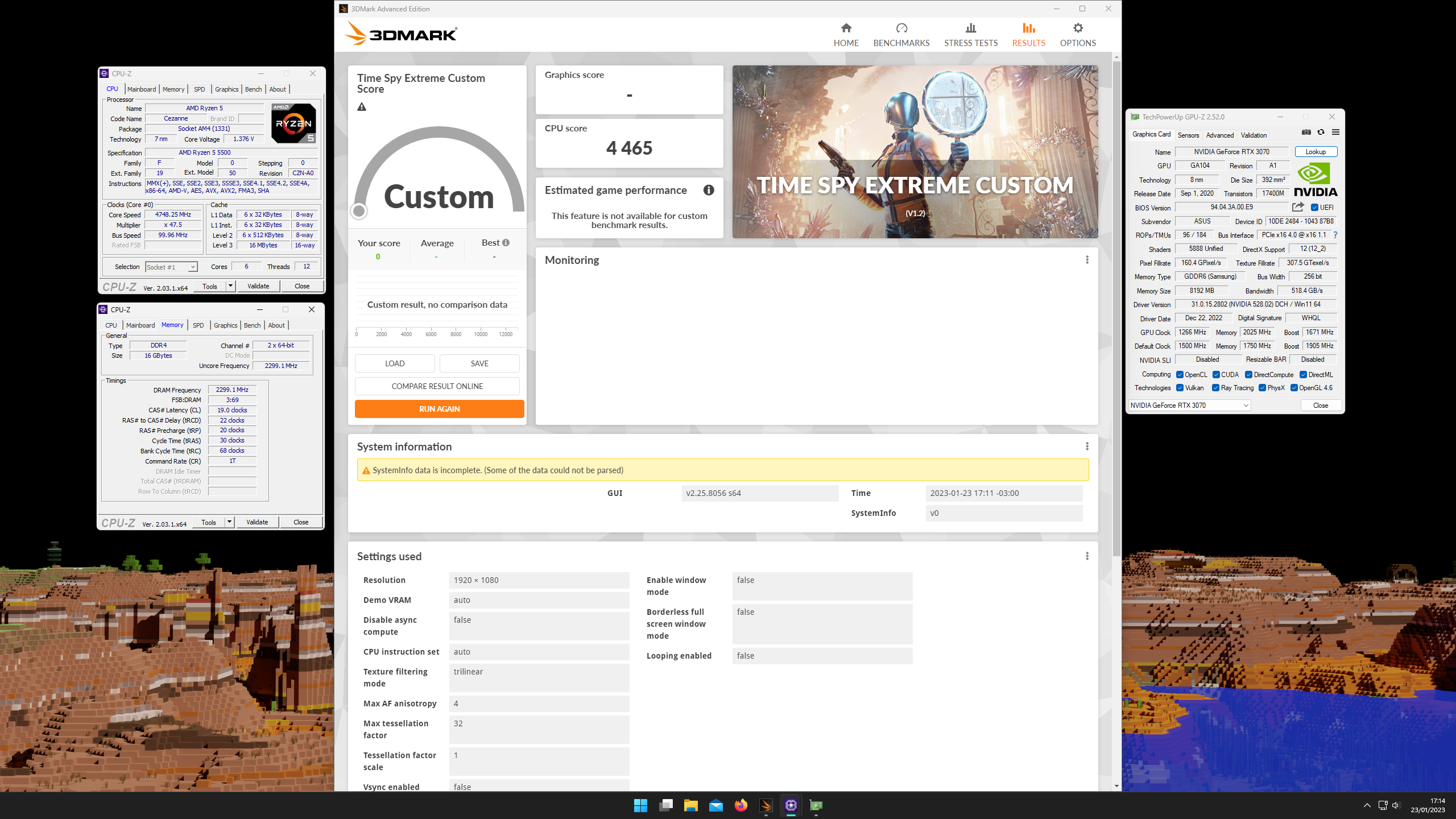Click the clock and date in system tray
The width and height of the screenshot is (1456, 819).
[1428, 805]
